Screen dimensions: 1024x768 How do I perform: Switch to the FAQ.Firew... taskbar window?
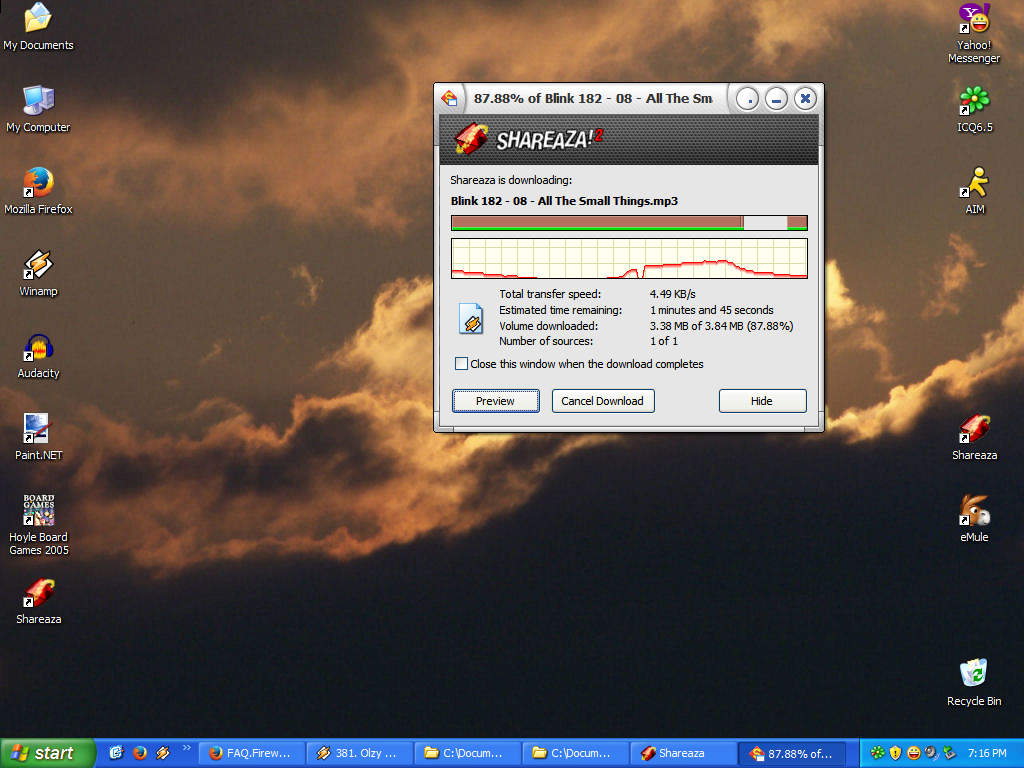pos(251,753)
